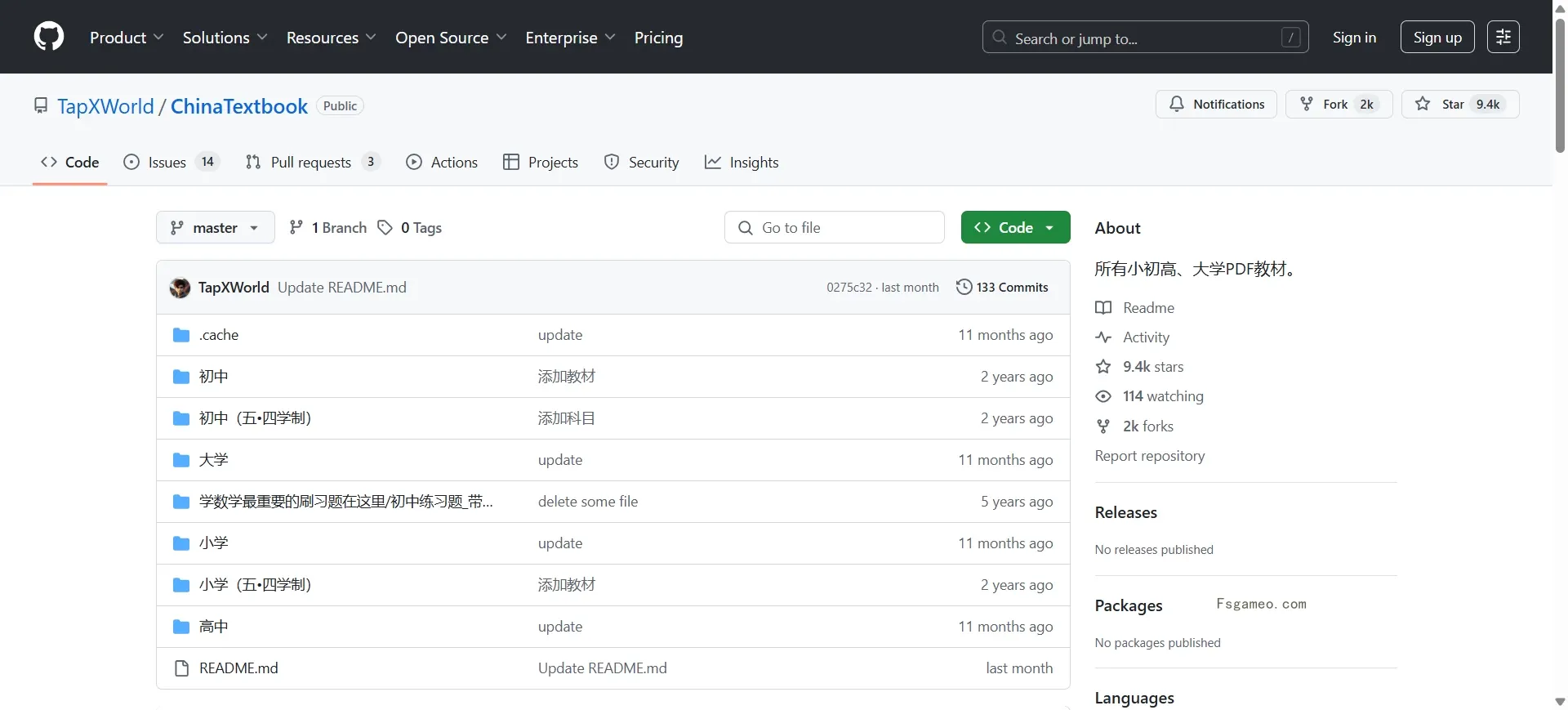
Task: Click Report repository link
Action: tap(1150, 456)
